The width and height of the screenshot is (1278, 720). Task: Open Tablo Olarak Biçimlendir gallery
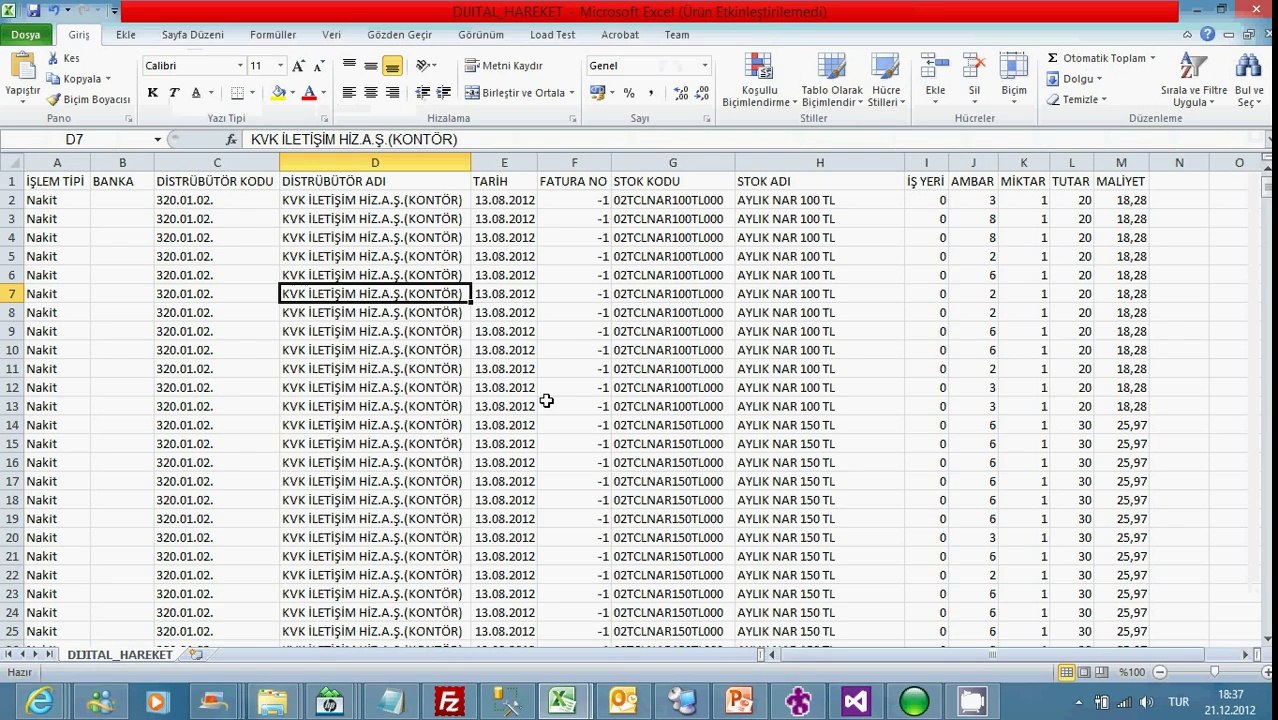(x=832, y=80)
